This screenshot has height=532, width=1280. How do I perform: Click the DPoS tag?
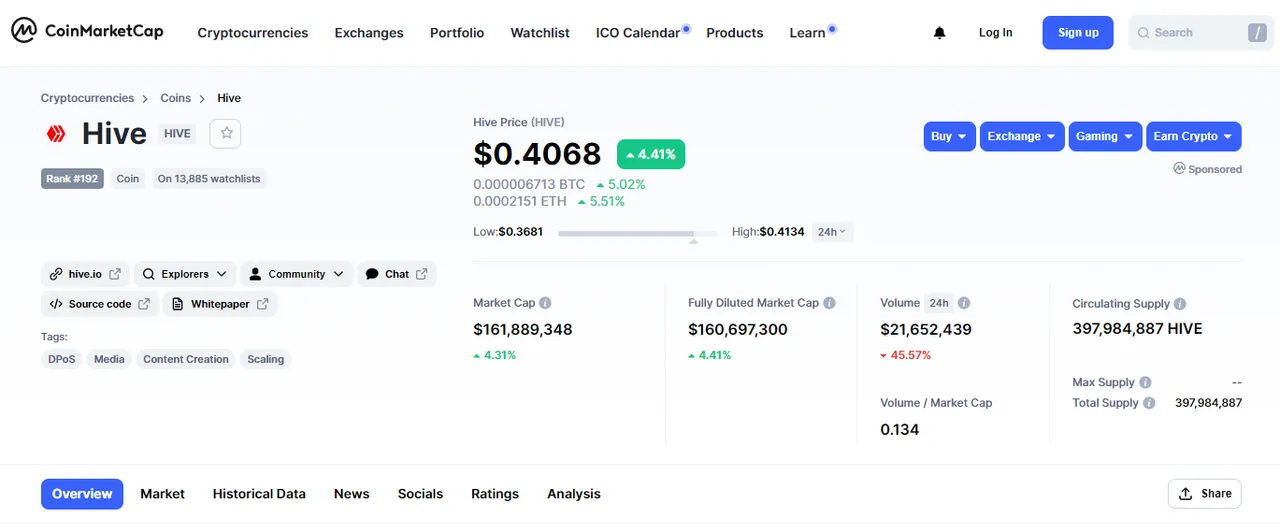(62, 359)
